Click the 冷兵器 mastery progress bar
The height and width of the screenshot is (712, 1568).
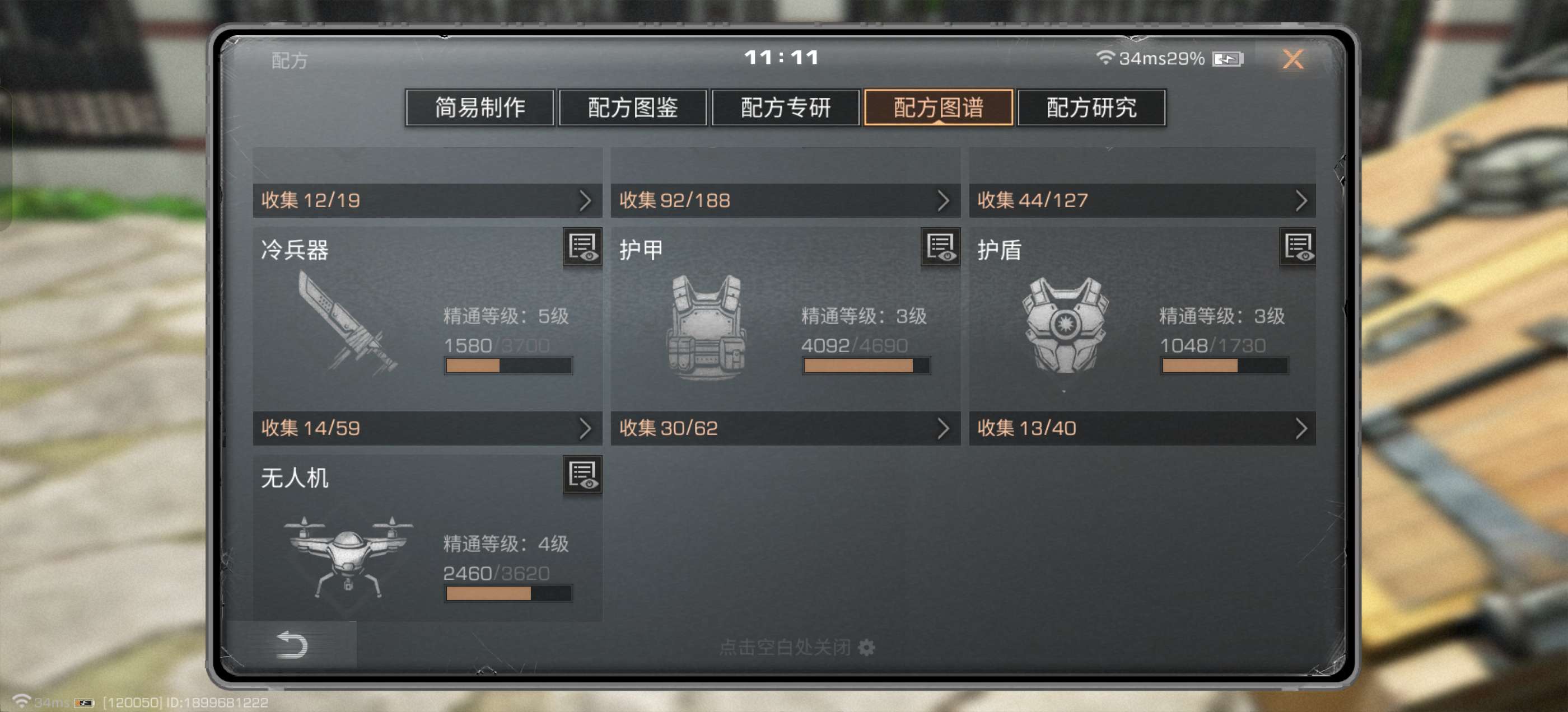(508, 365)
